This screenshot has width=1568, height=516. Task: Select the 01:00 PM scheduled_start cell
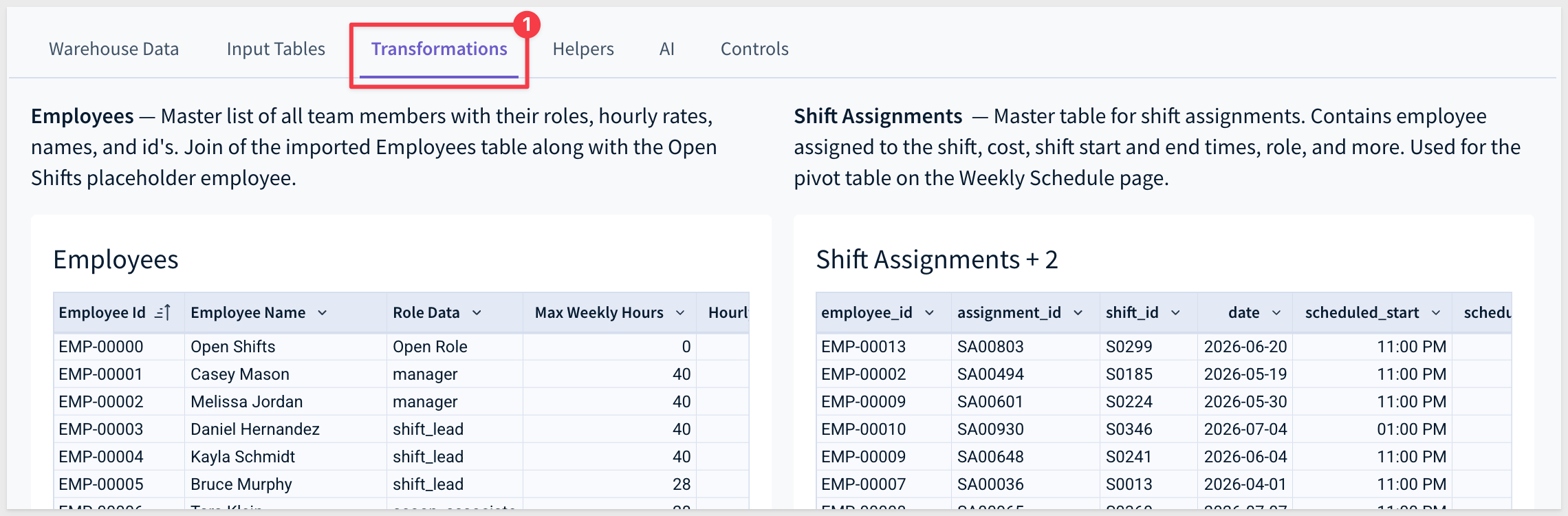(x=1372, y=429)
